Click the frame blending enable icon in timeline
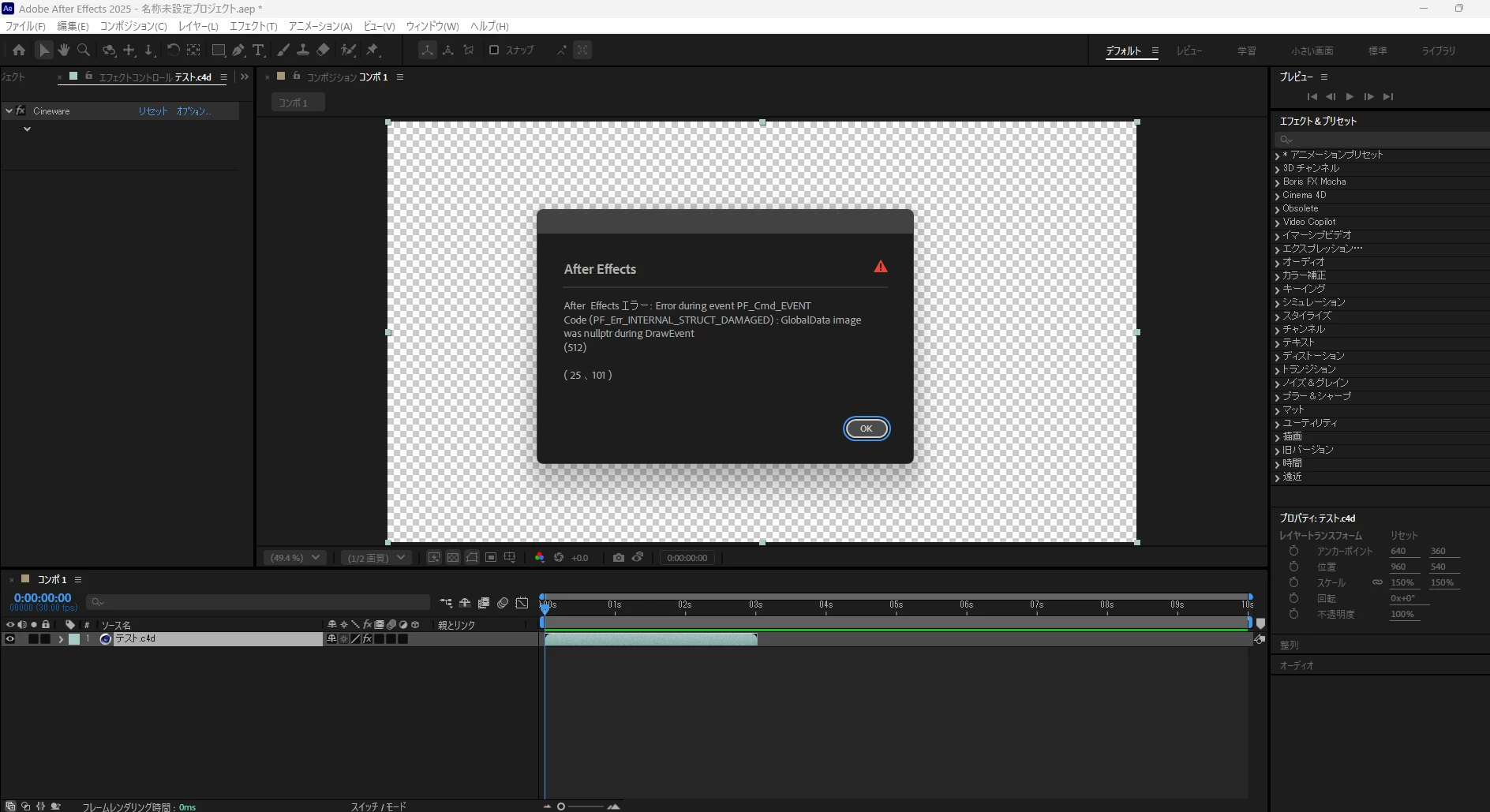 [x=484, y=603]
